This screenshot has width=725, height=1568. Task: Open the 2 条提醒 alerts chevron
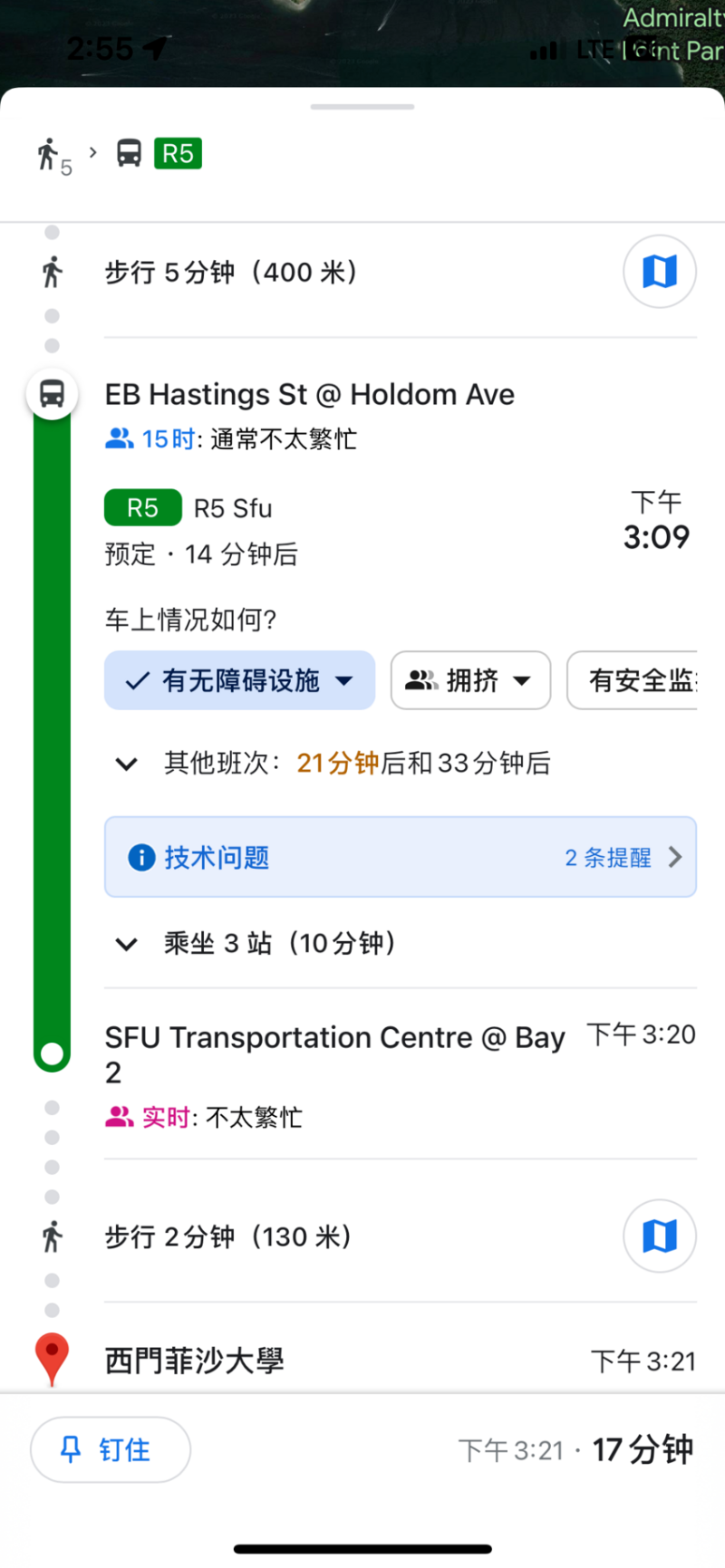tap(674, 858)
